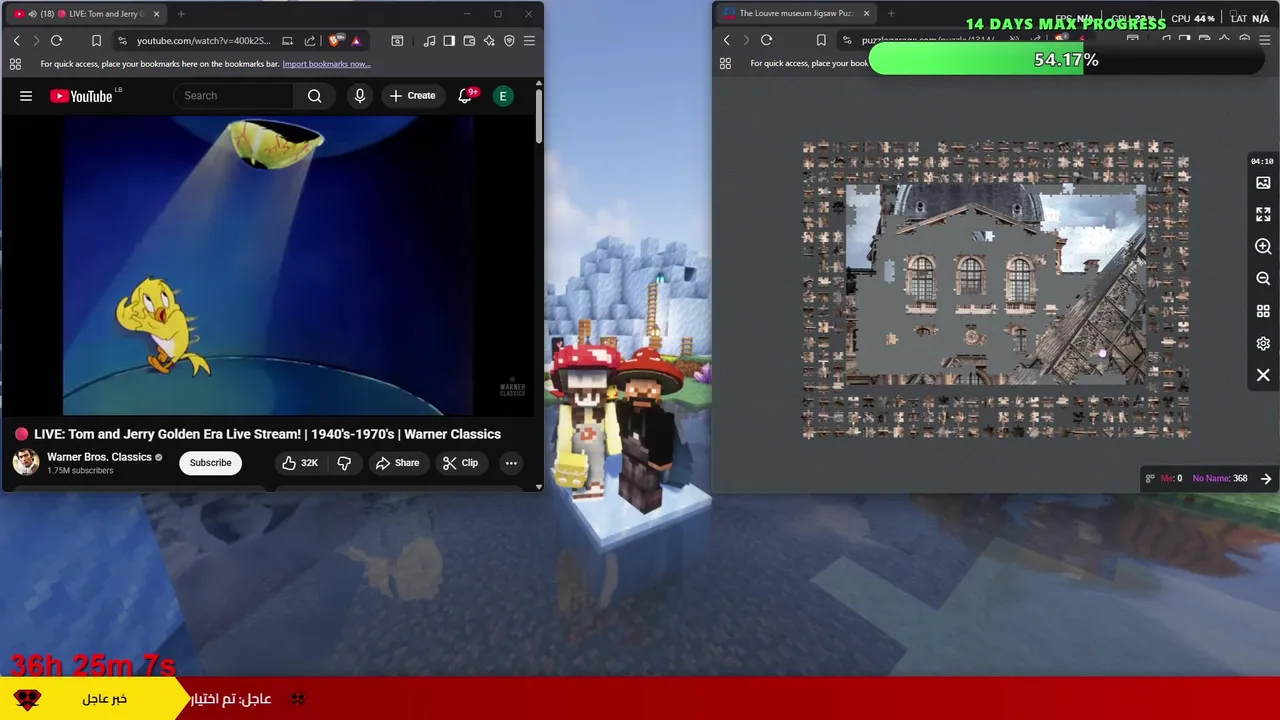Screen dimensions: 1280x720
Task: Click the Import bookmarks now link
Action: coord(326,64)
